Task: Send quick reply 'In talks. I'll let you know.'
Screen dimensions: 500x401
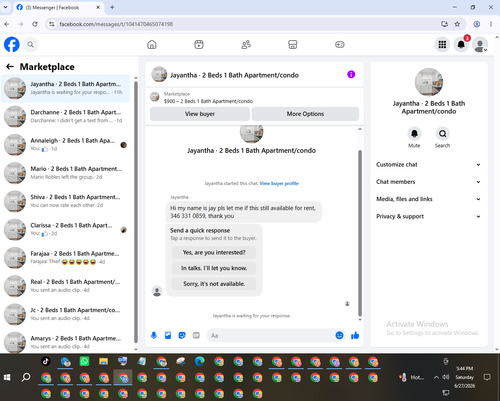Action: (x=214, y=268)
